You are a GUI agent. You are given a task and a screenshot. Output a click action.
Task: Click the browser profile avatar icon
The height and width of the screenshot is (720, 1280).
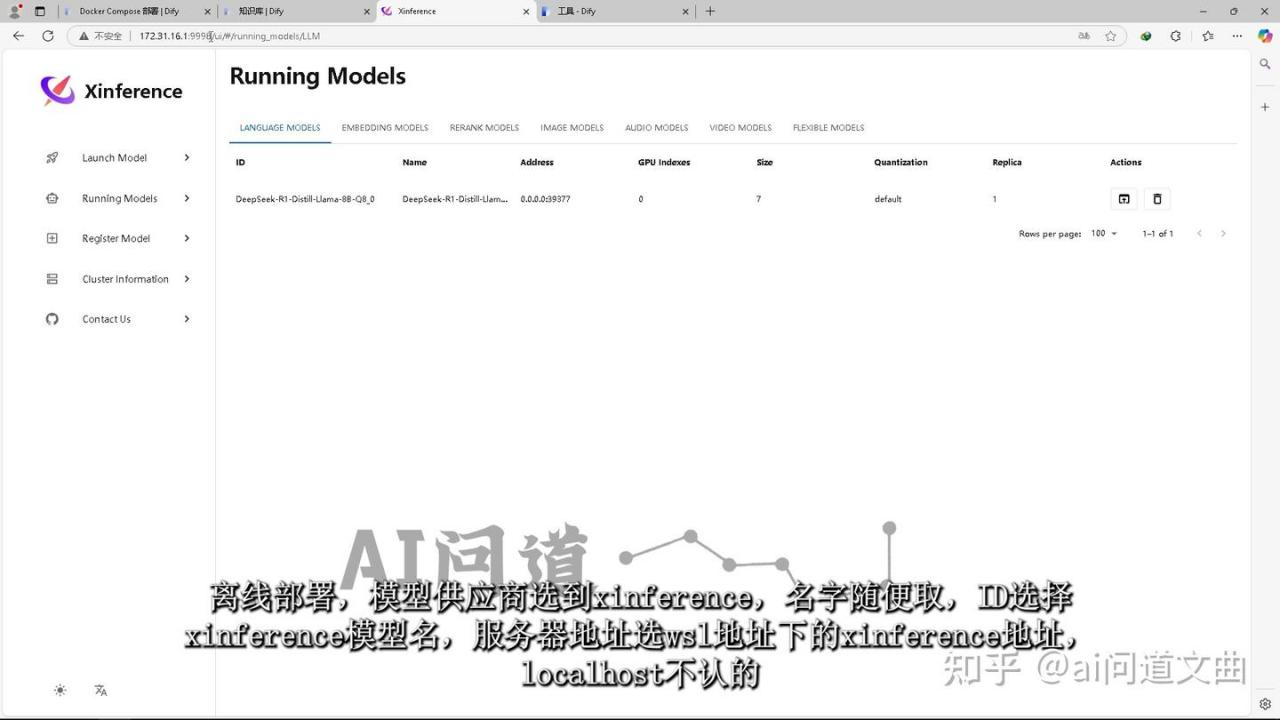coord(15,11)
